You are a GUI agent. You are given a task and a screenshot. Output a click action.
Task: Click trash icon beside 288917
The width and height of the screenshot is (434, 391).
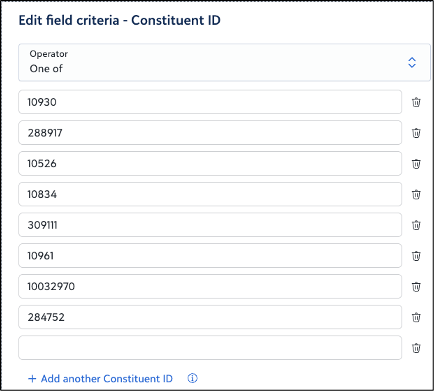pyautogui.click(x=416, y=133)
